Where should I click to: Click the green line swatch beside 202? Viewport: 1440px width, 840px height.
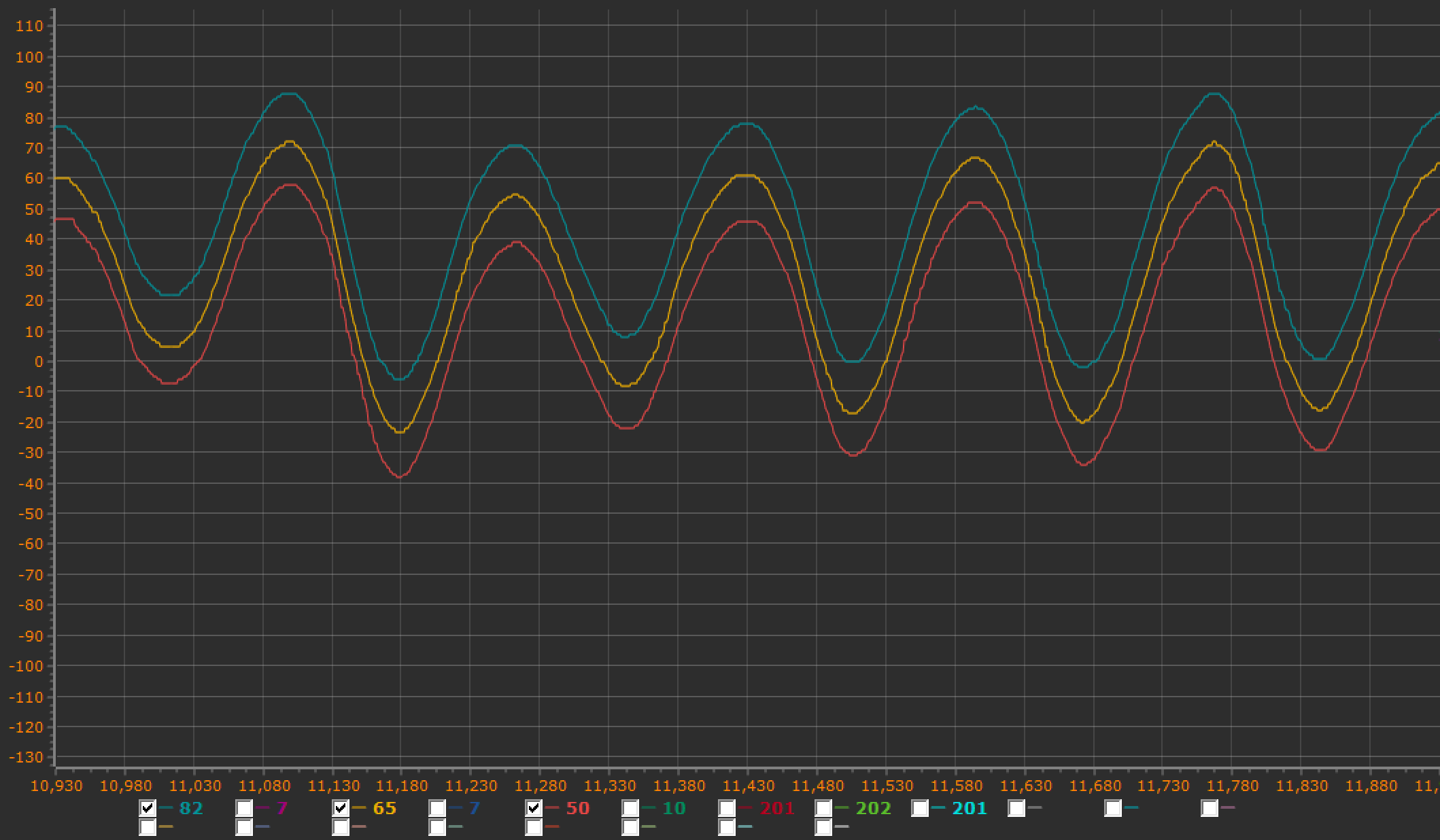click(842, 807)
